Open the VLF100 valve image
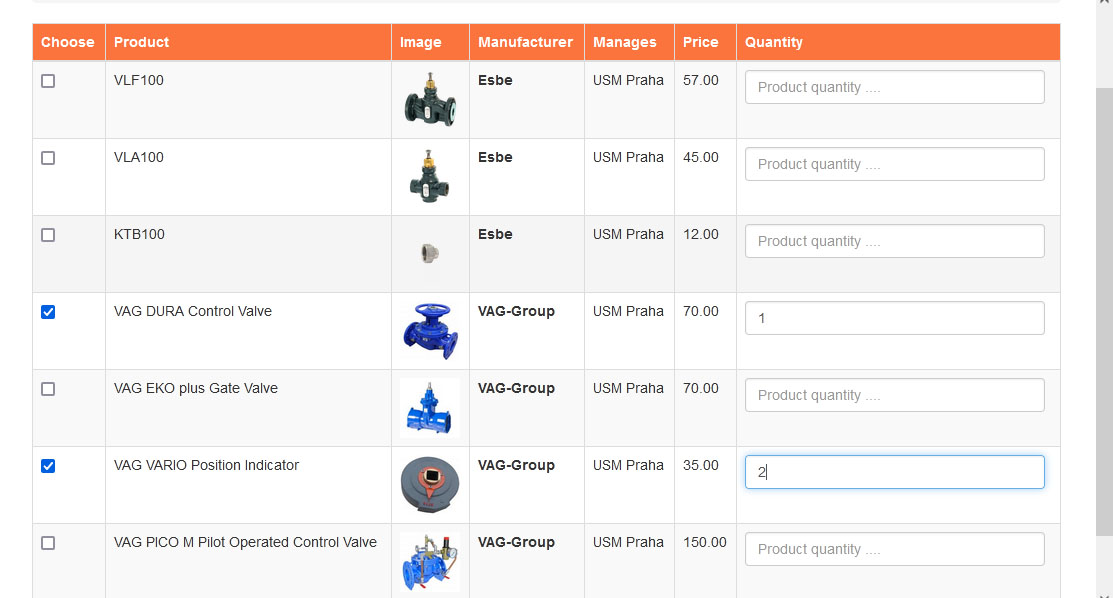This screenshot has width=1113, height=598. 430,99
